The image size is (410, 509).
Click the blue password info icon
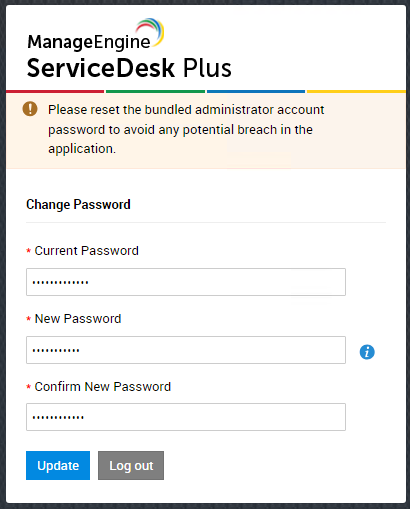click(367, 352)
